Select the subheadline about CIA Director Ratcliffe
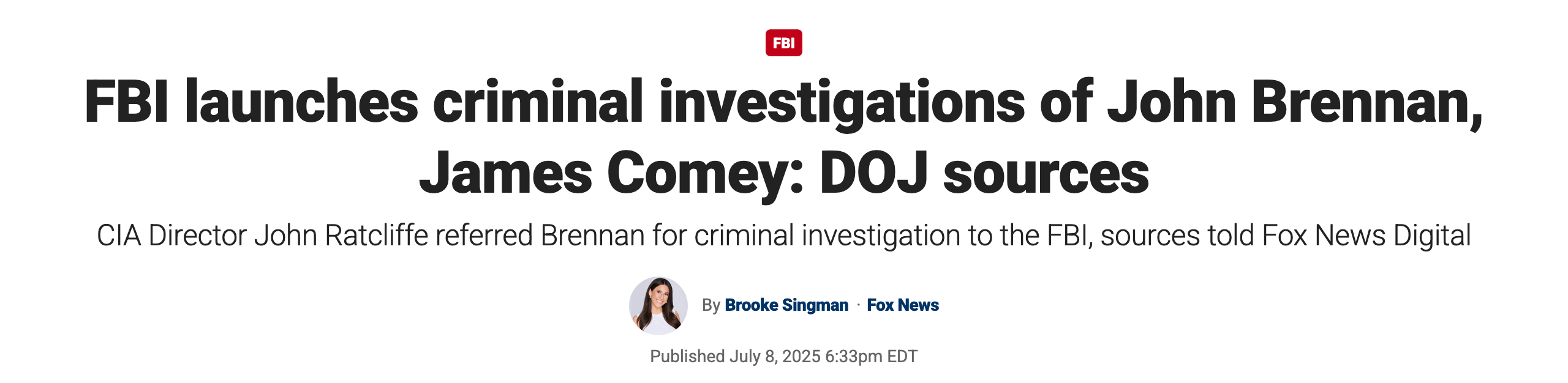The width and height of the screenshot is (1568, 383). coord(784,236)
